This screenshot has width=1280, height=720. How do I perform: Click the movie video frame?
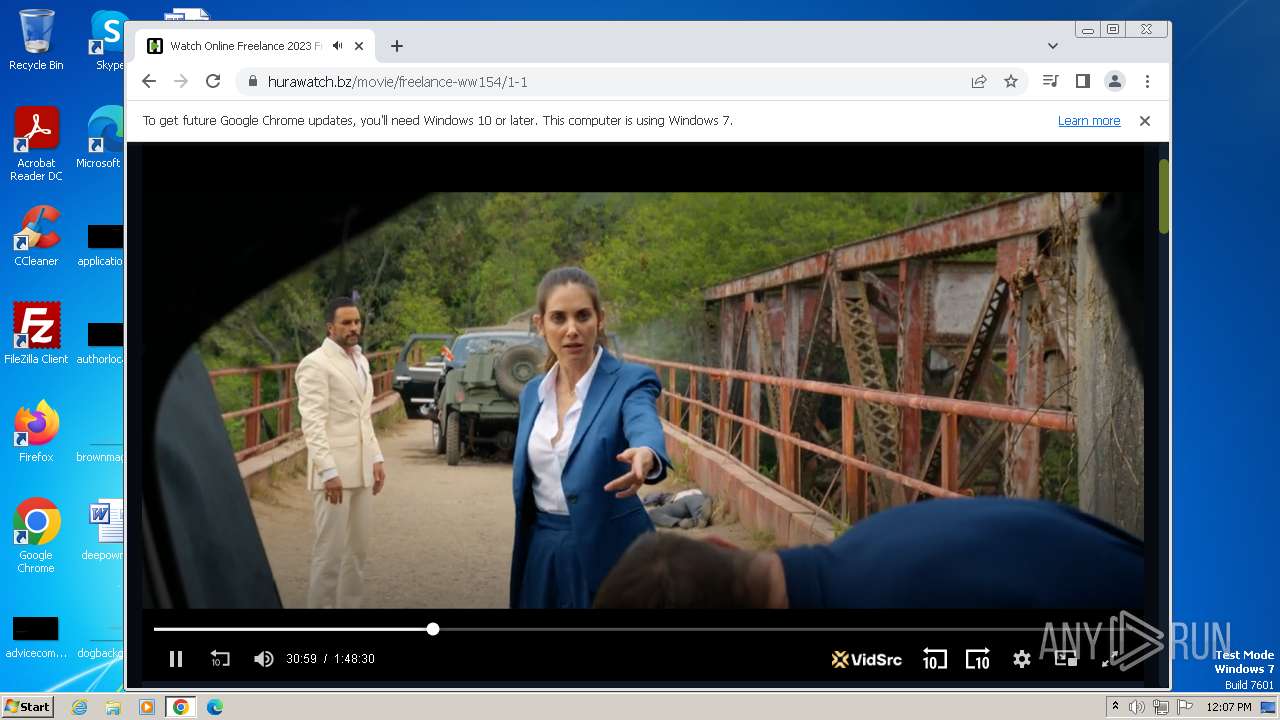click(x=642, y=400)
